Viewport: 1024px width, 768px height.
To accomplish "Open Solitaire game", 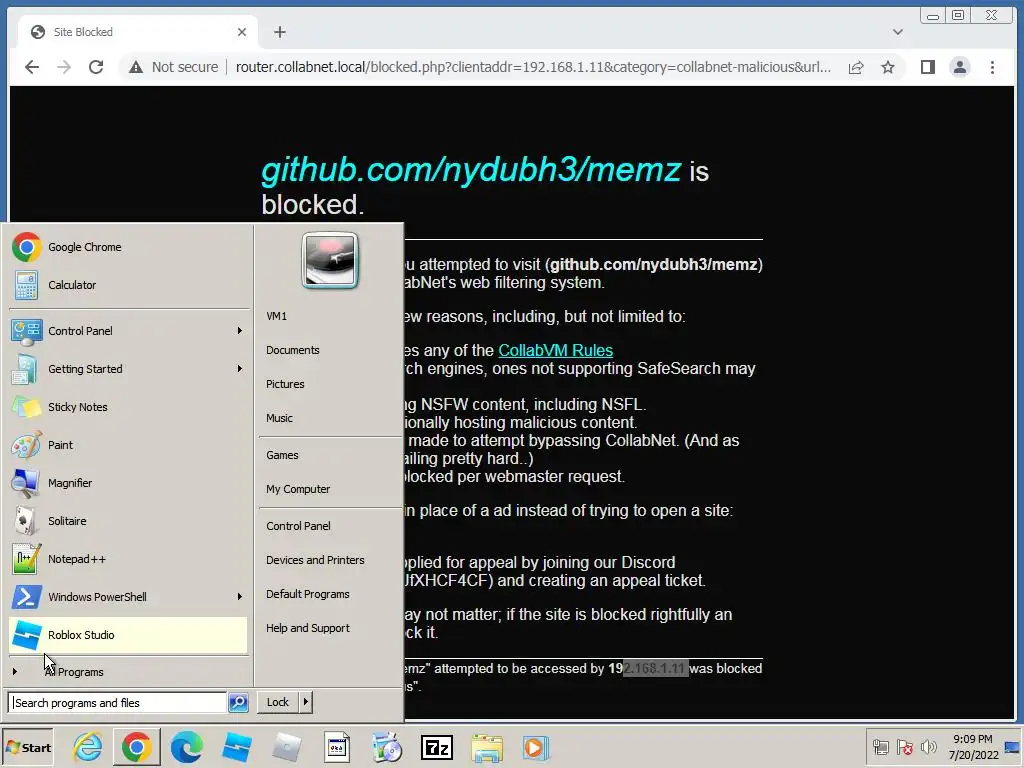I will (x=128, y=520).
